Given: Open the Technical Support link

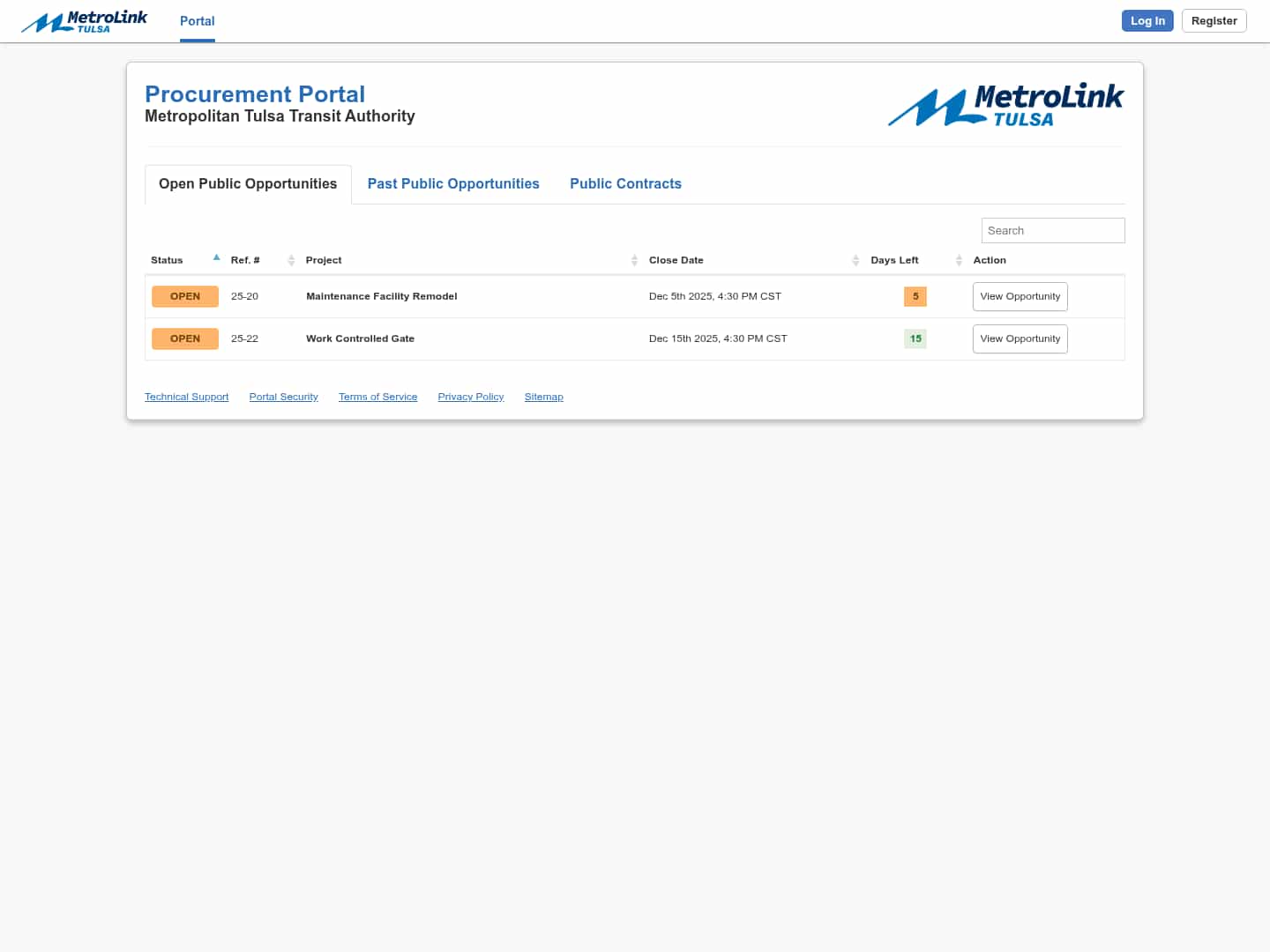Looking at the screenshot, I should point(186,397).
